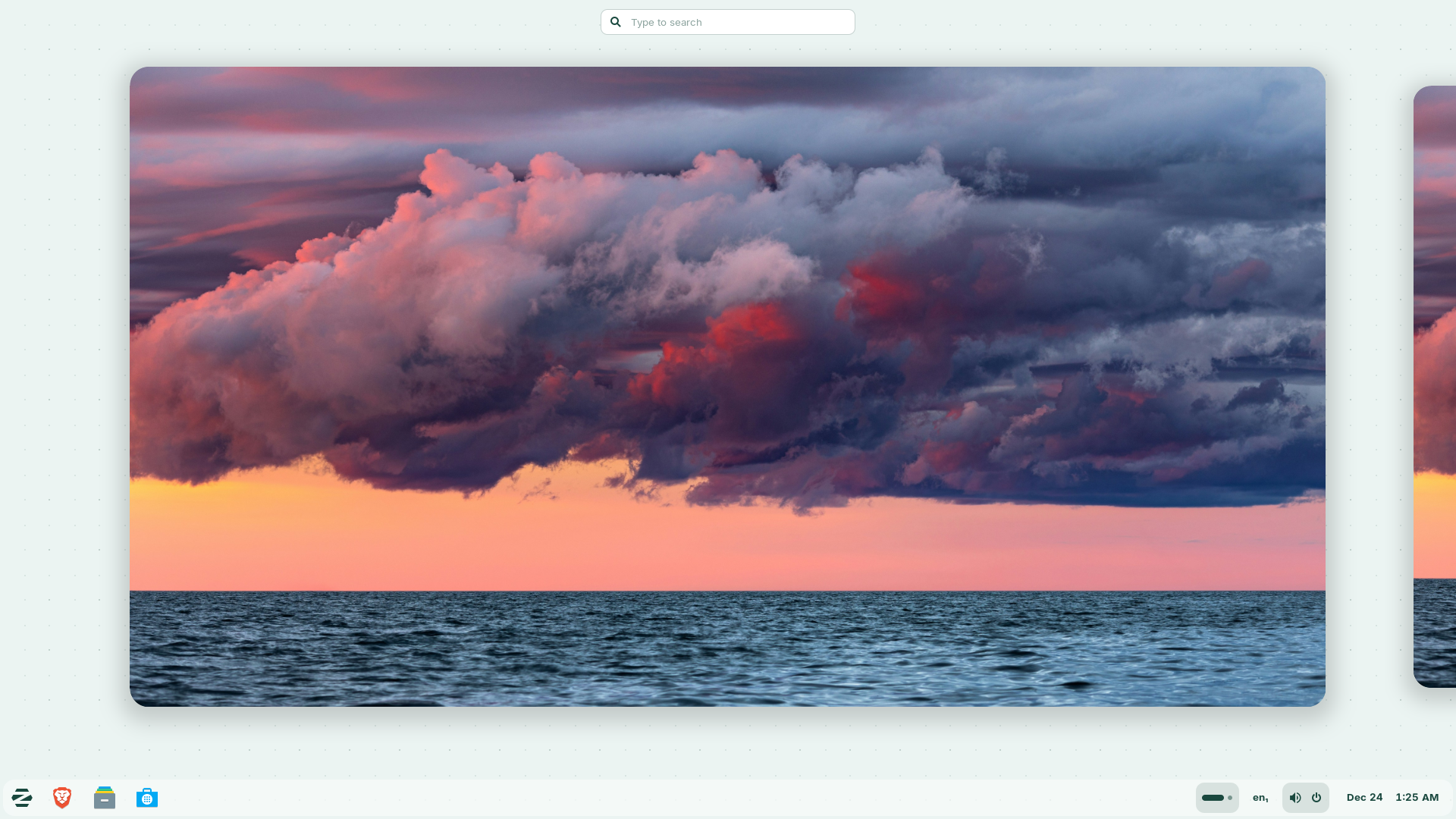1456x819 pixels.
Task: Expand the Dec 24 date menu
Action: coord(1365,797)
